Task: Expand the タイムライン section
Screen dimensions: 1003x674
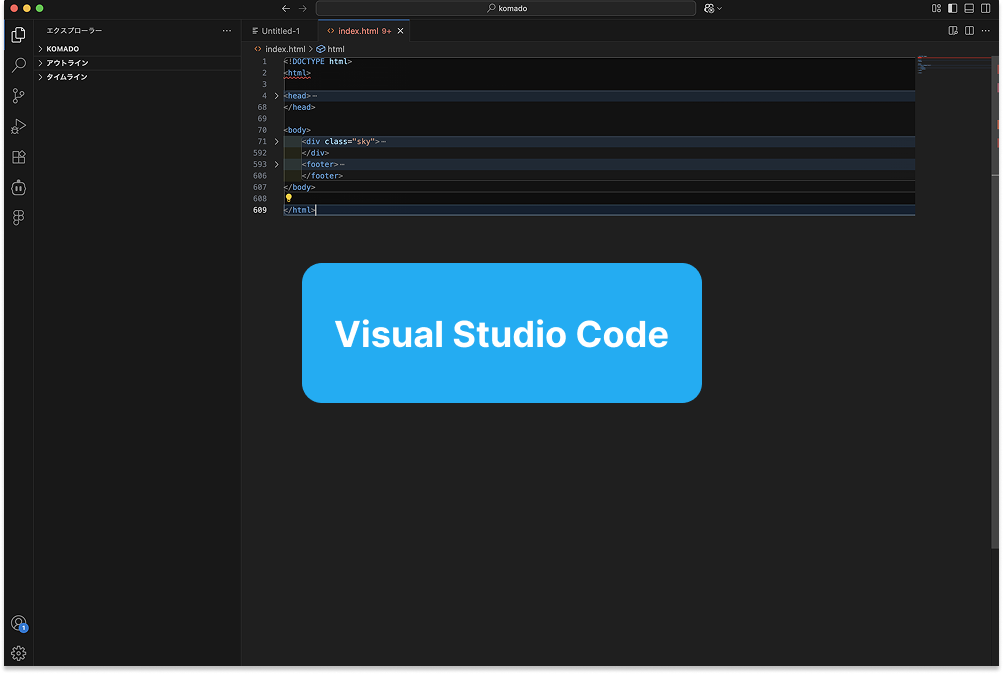Action: (138, 77)
